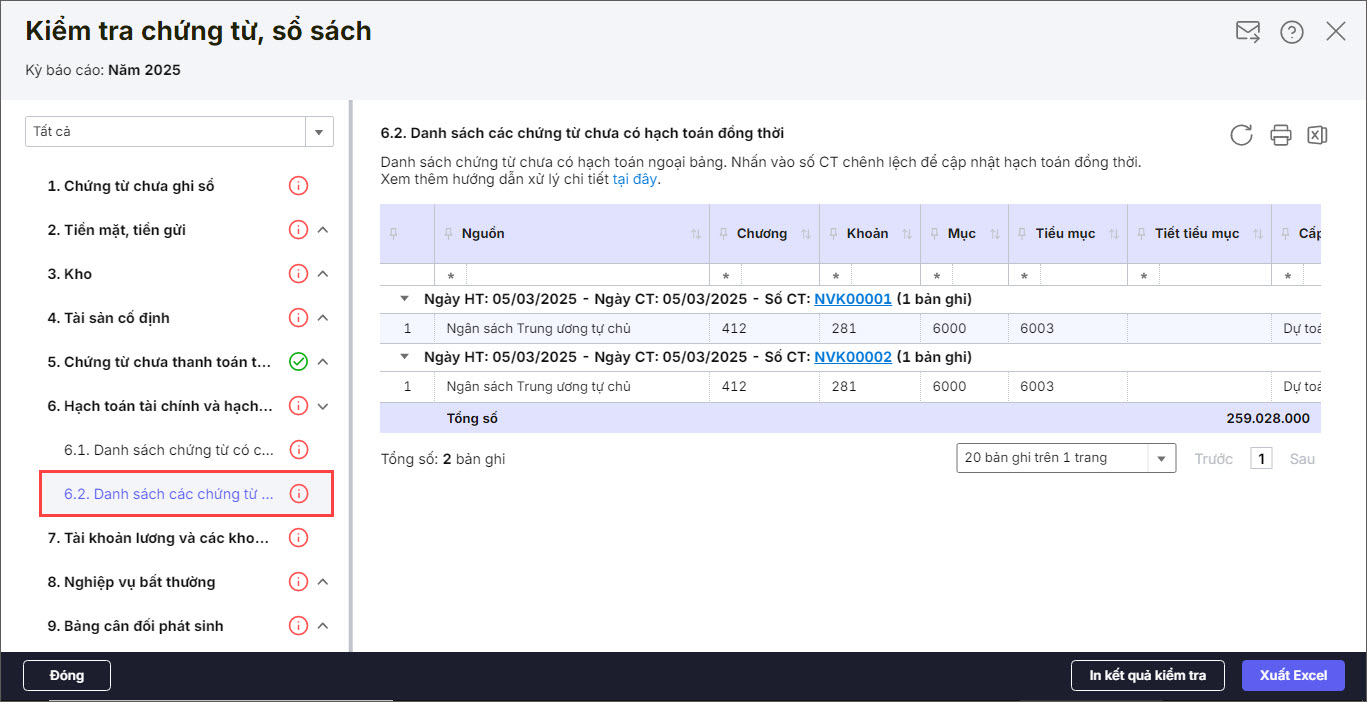1367x702 pixels.
Task: Click sort arrows in Chương column header
Action: coord(805,234)
